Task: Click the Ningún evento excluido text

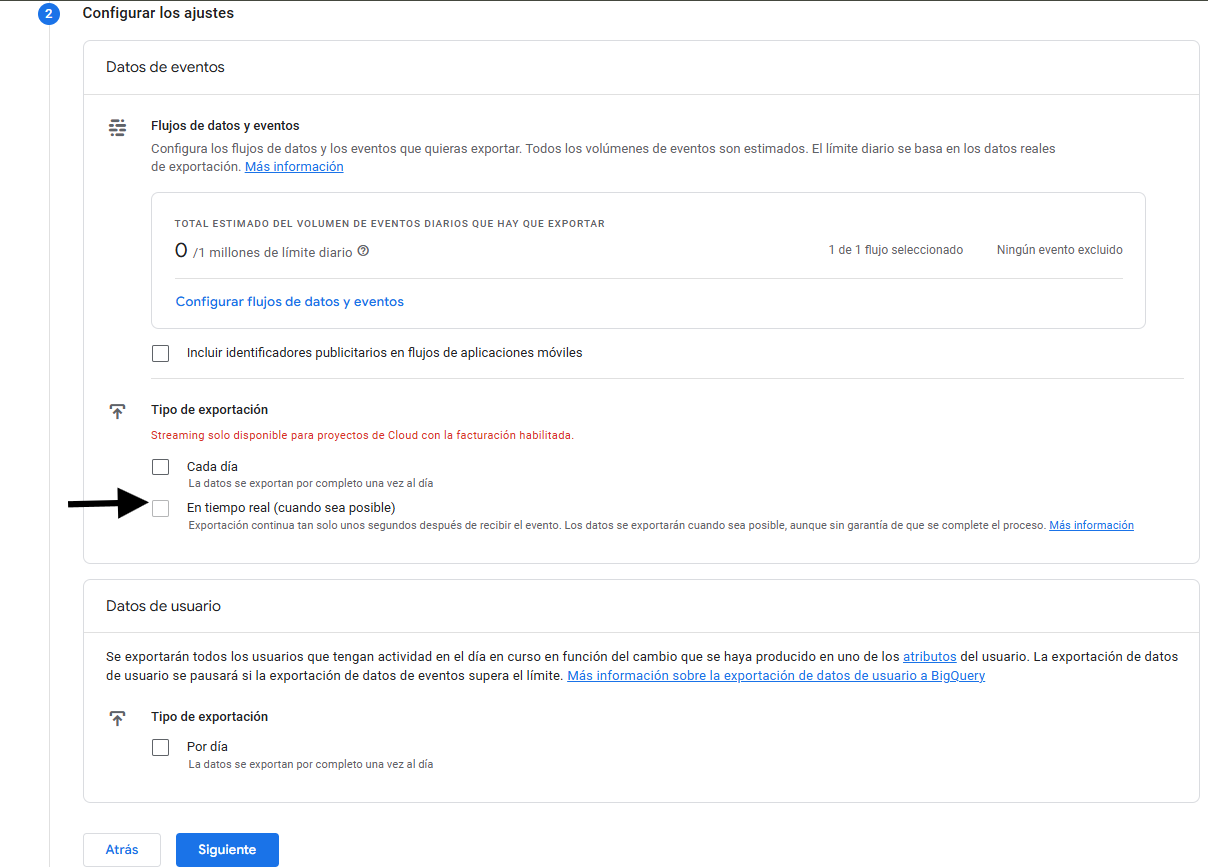Action: tap(1059, 249)
